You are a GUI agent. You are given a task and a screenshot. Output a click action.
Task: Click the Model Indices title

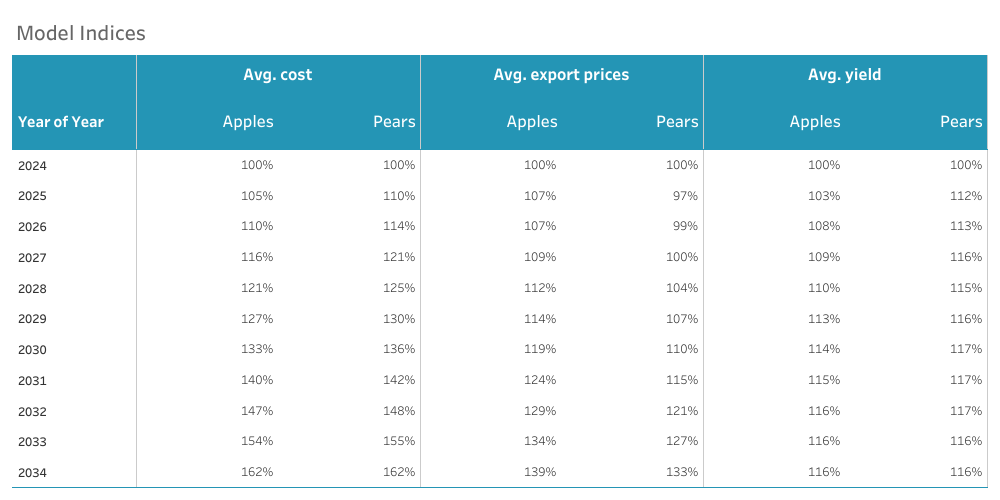pos(81,33)
